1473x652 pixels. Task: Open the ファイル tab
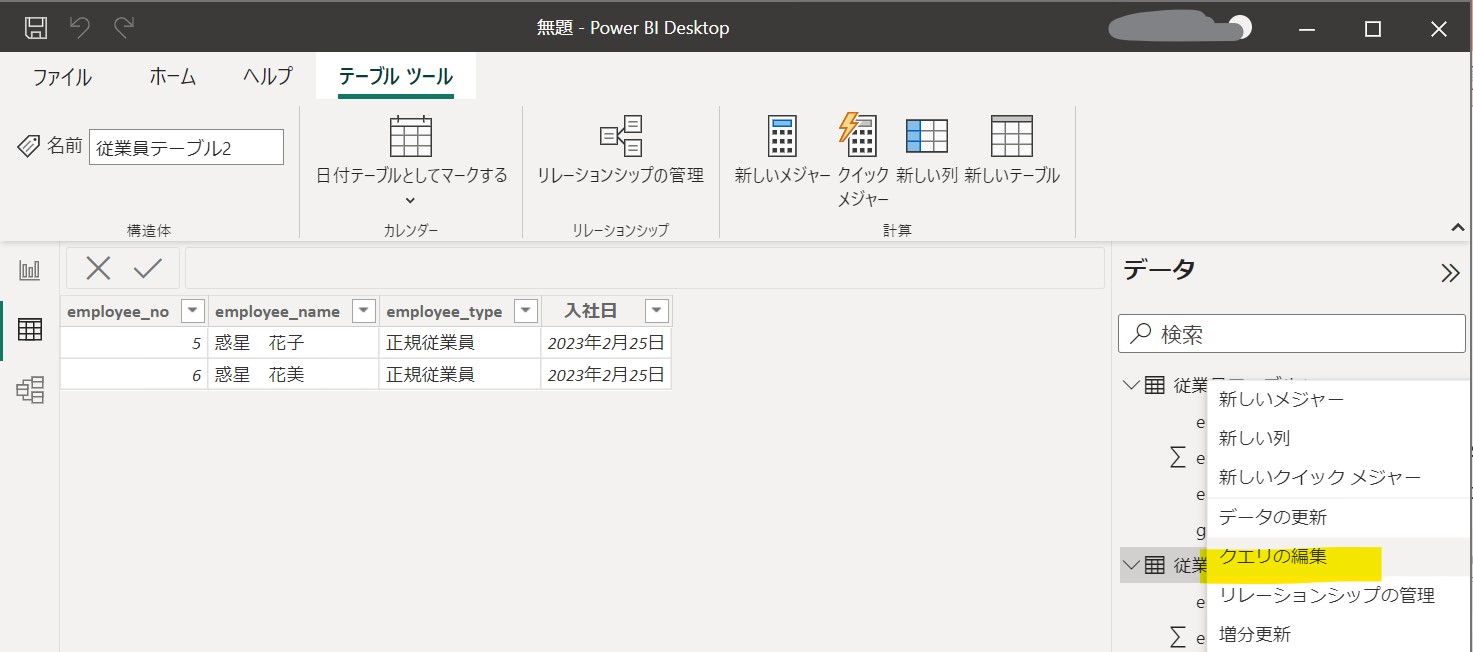pyautogui.click(x=62, y=77)
